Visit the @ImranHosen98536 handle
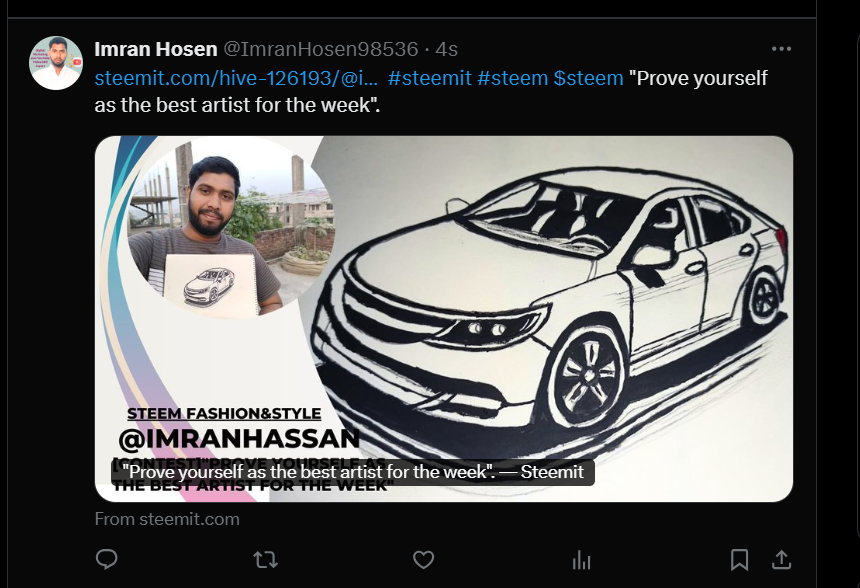Screen dimensions: 860x588 [321, 49]
